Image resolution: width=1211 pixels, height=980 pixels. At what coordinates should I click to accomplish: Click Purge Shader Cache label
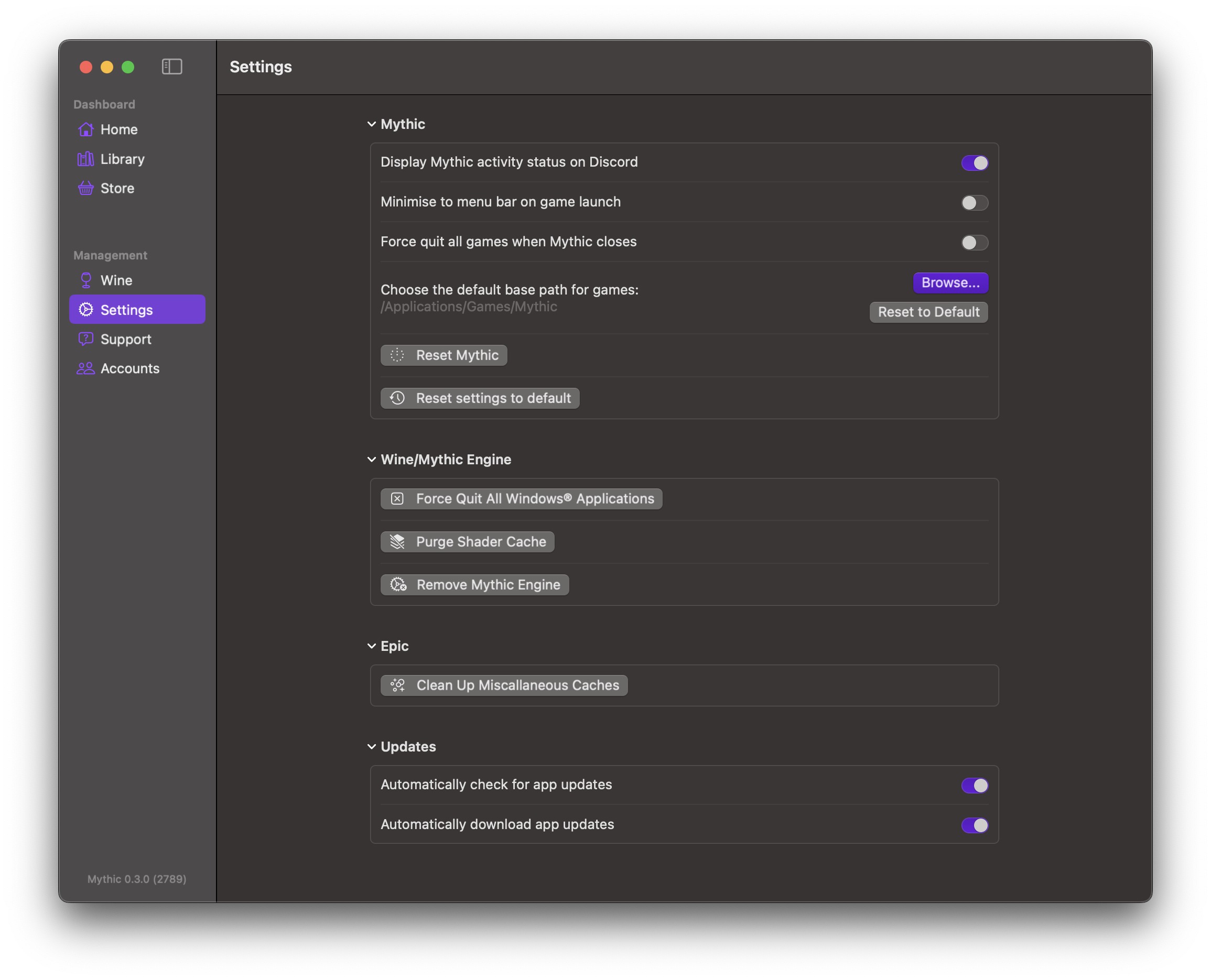tap(481, 541)
